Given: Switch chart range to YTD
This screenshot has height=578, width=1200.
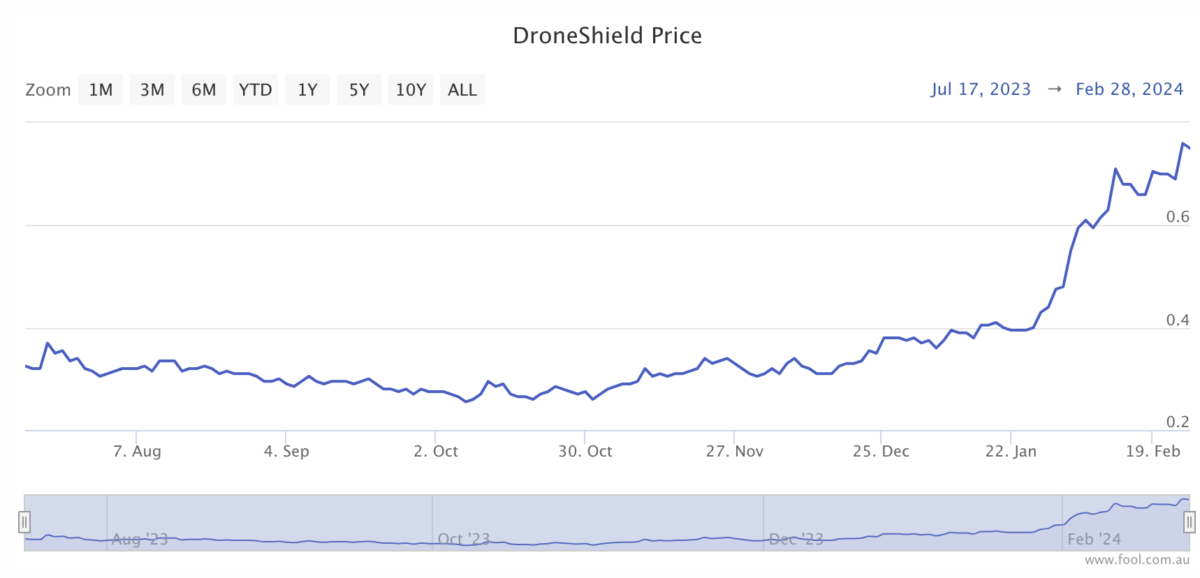Looking at the screenshot, I should click(255, 90).
